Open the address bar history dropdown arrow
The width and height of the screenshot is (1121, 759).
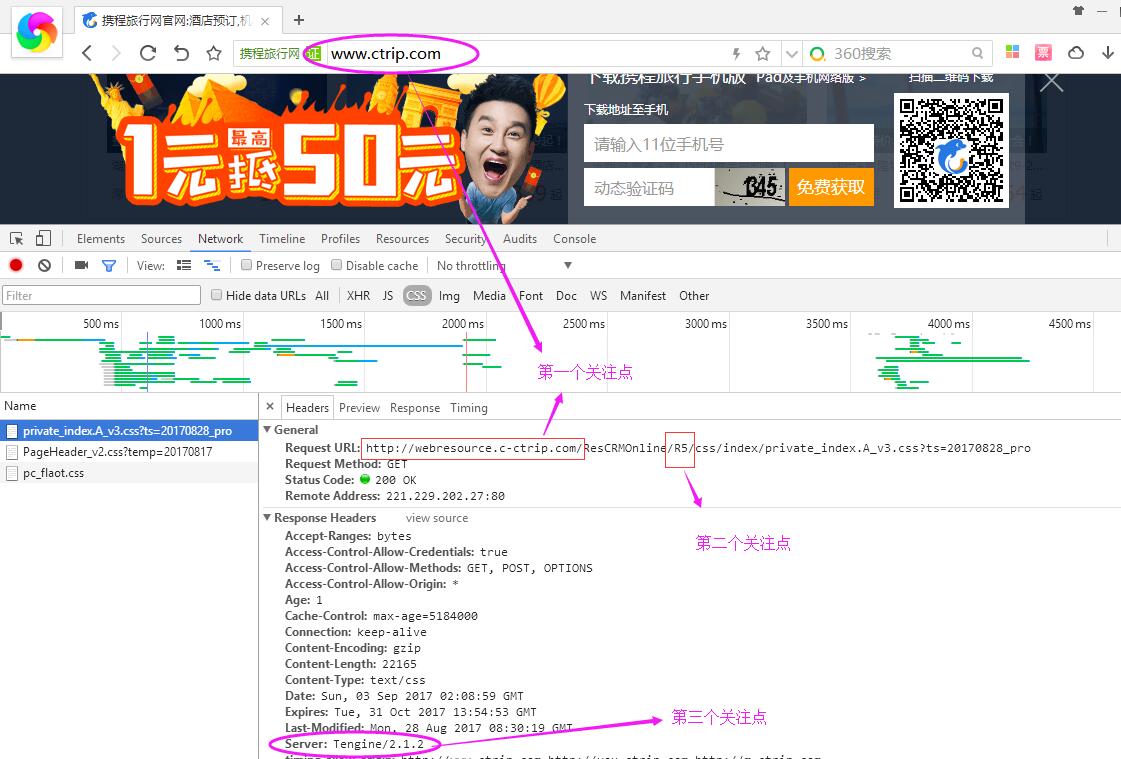(791, 54)
